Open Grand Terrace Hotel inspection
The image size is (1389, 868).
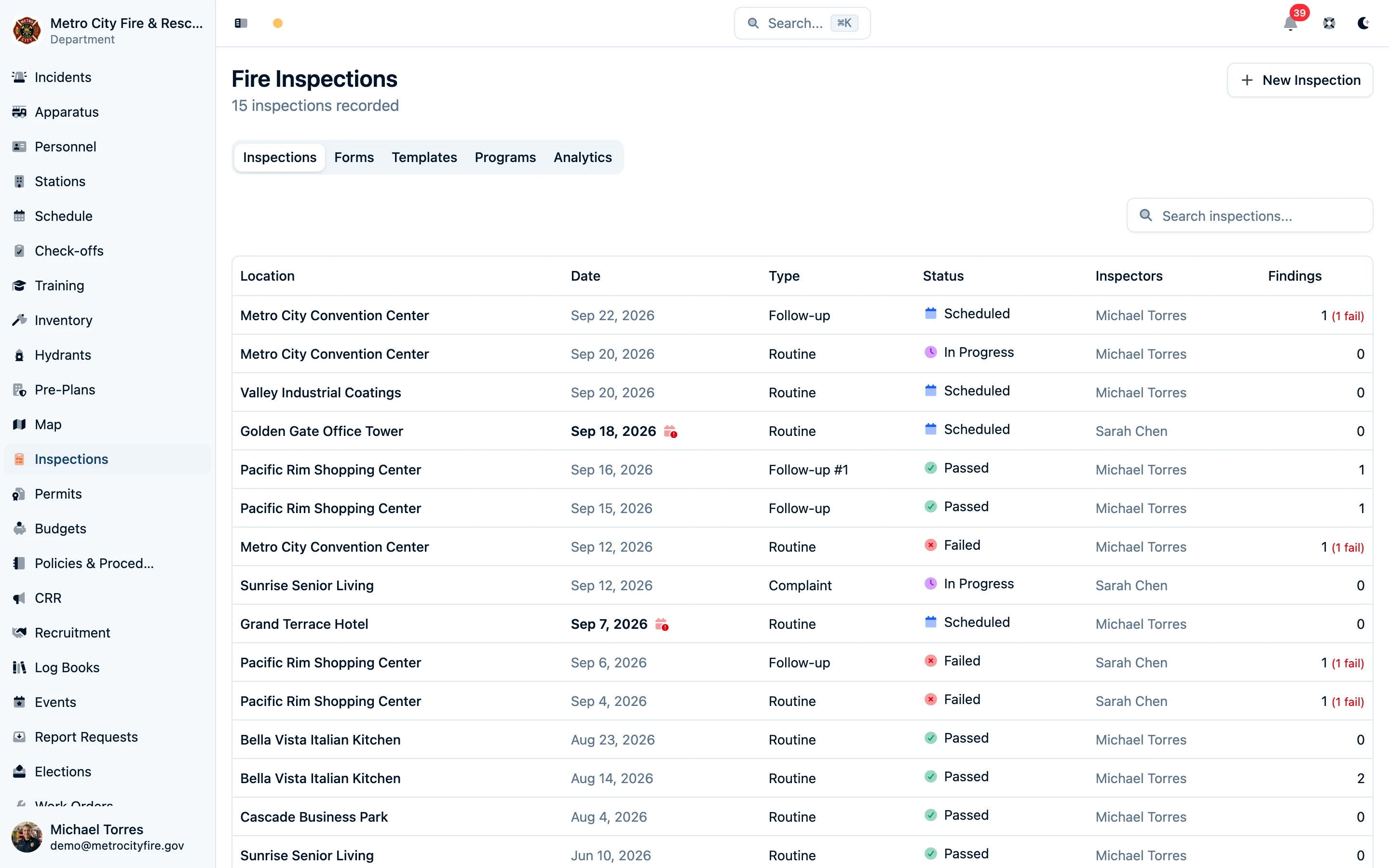[x=803, y=624]
